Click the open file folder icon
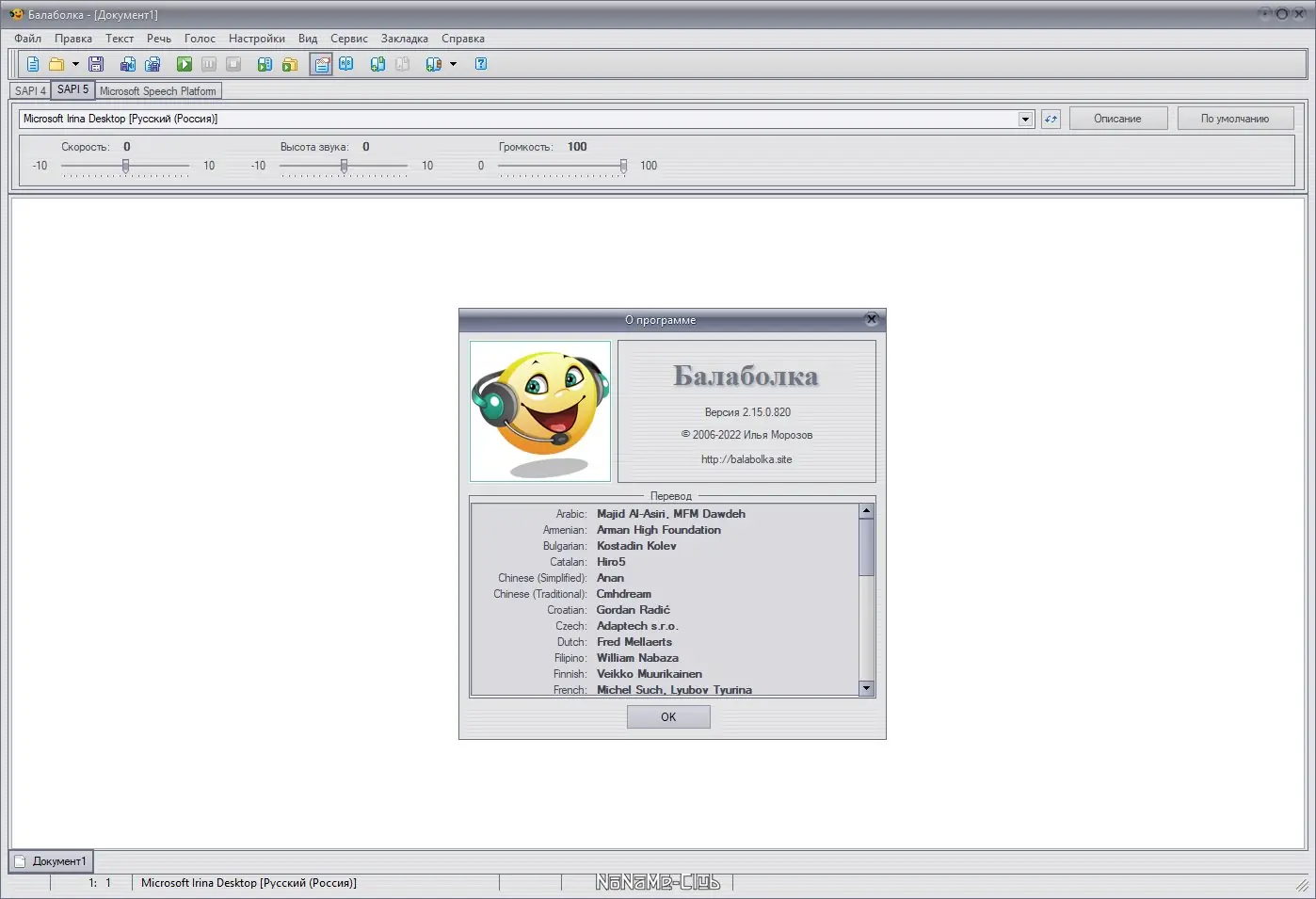Screen dimensions: 1316x899 56,64
